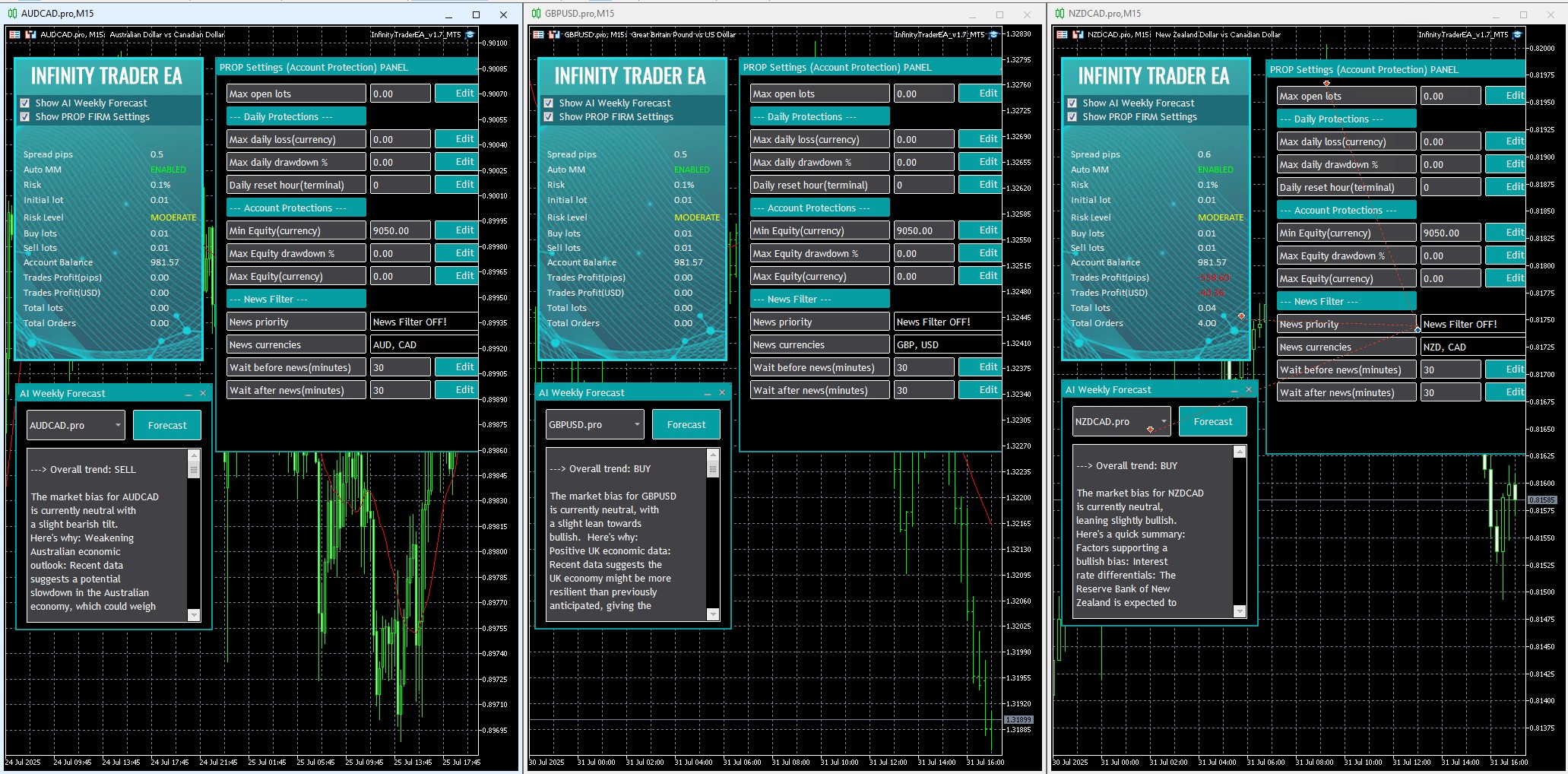Open the AUDCAD.pro symbol dropdown
1568x774 pixels.
point(118,425)
